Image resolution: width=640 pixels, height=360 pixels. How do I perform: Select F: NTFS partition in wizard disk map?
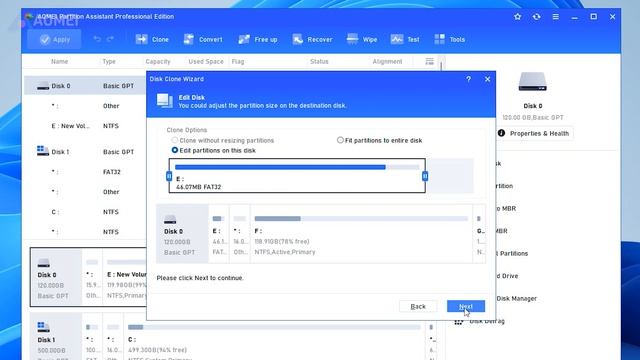(361, 234)
